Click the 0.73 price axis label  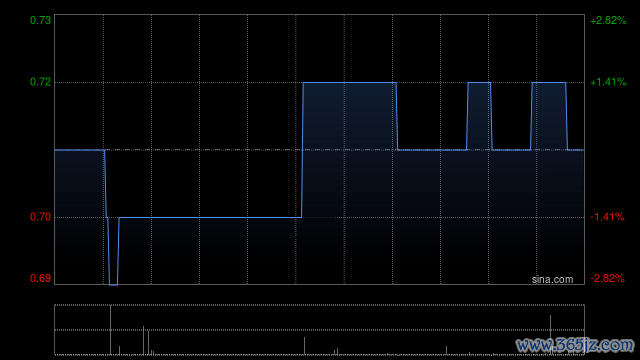(x=40, y=20)
